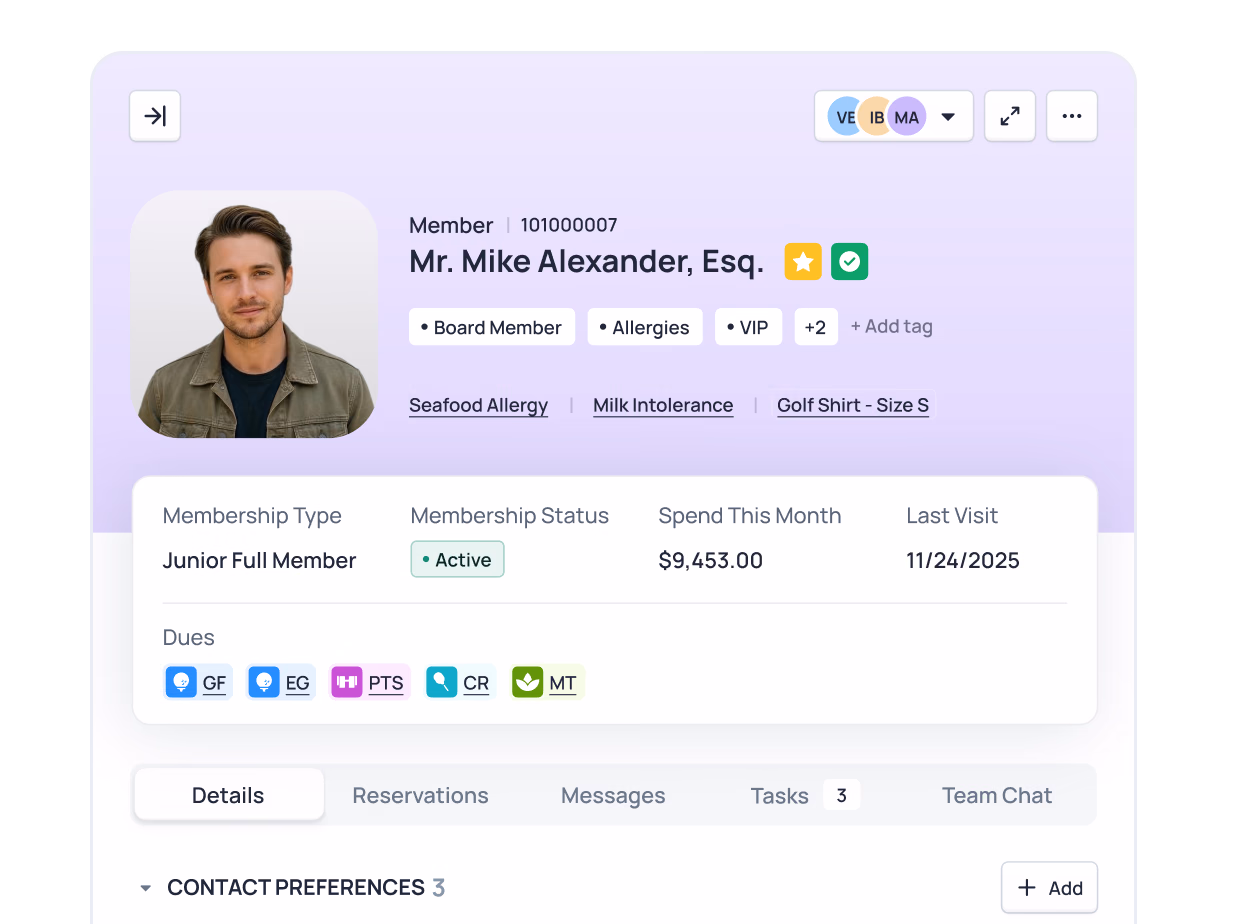Select the IB avatar
This screenshot has height=924, width=1233.
pyautogui.click(x=875, y=117)
